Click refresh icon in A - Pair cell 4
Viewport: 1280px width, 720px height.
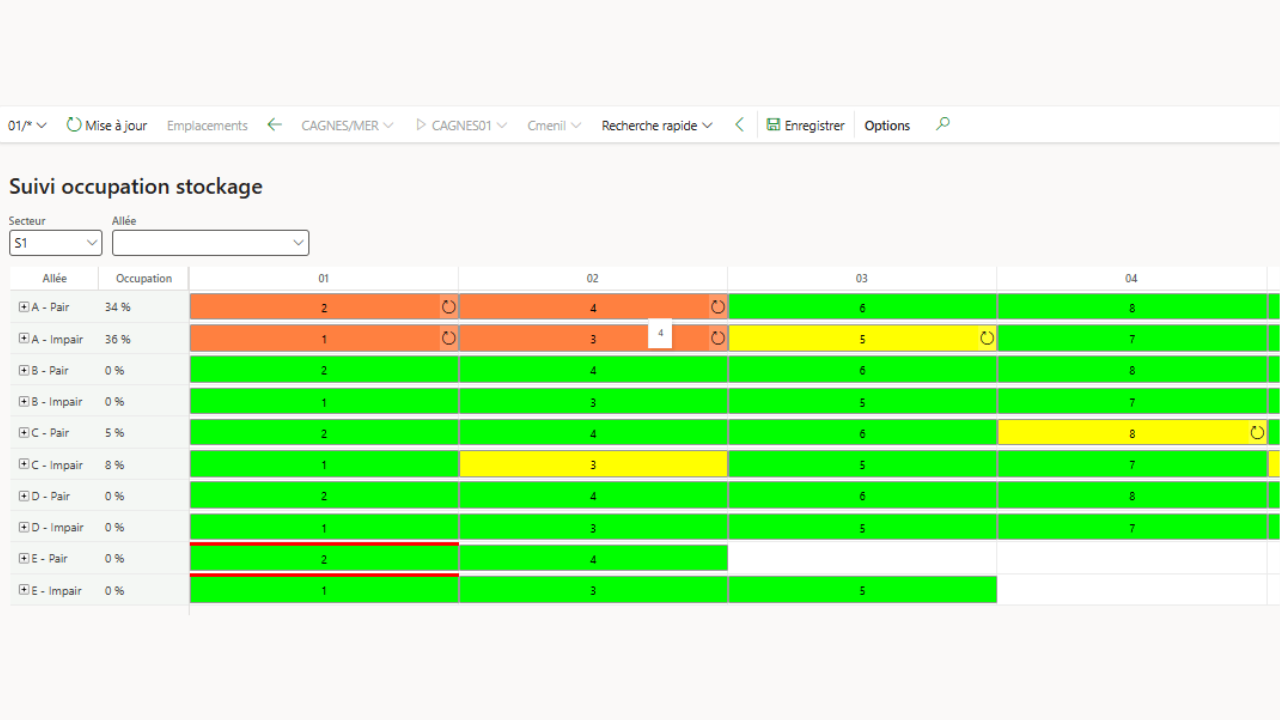tap(718, 307)
